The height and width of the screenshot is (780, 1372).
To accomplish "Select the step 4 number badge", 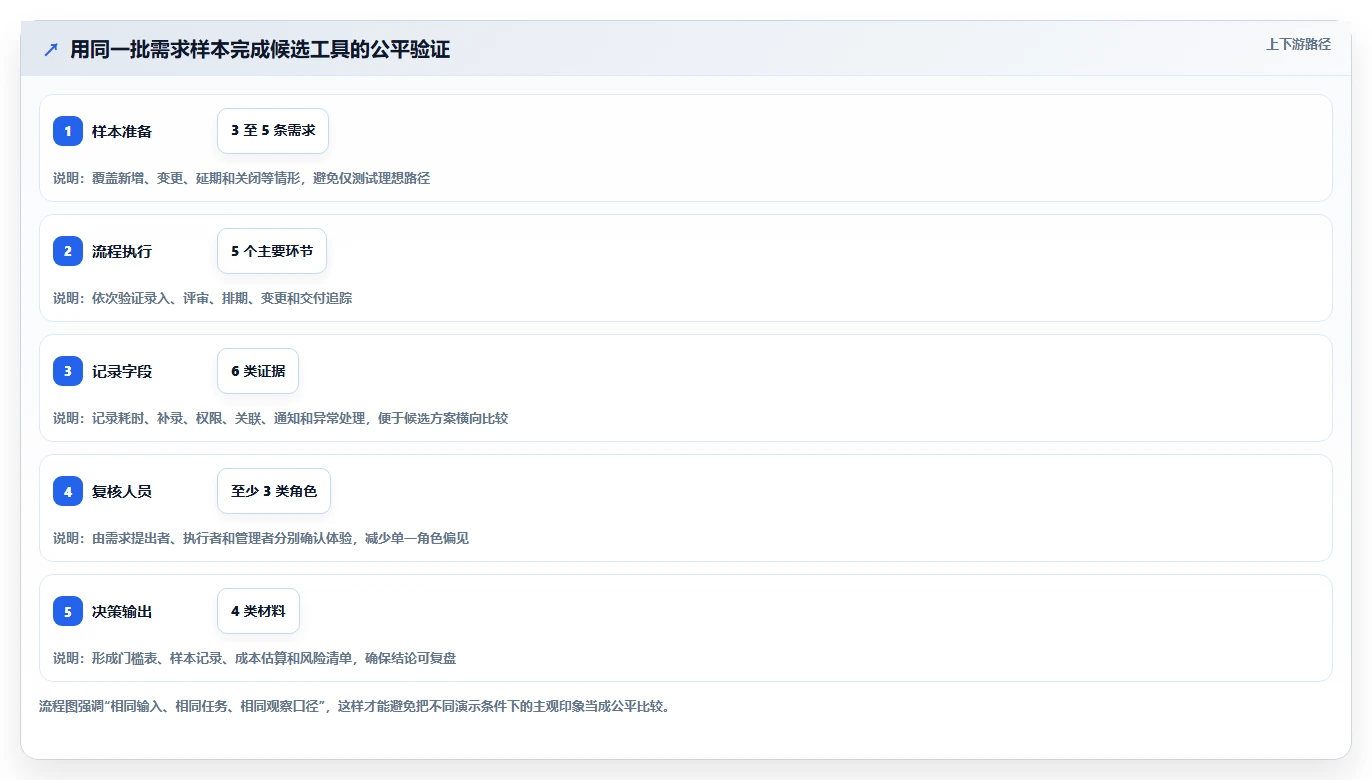I will [68, 491].
